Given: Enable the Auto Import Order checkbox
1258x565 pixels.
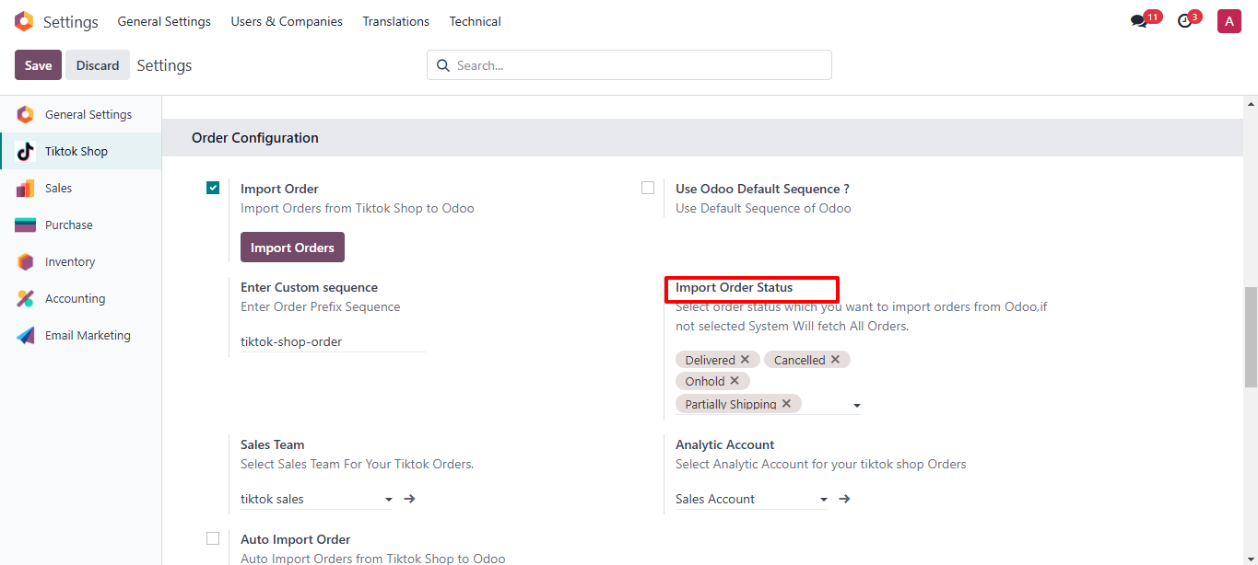Looking at the screenshot, I should (x=213, y=539).
